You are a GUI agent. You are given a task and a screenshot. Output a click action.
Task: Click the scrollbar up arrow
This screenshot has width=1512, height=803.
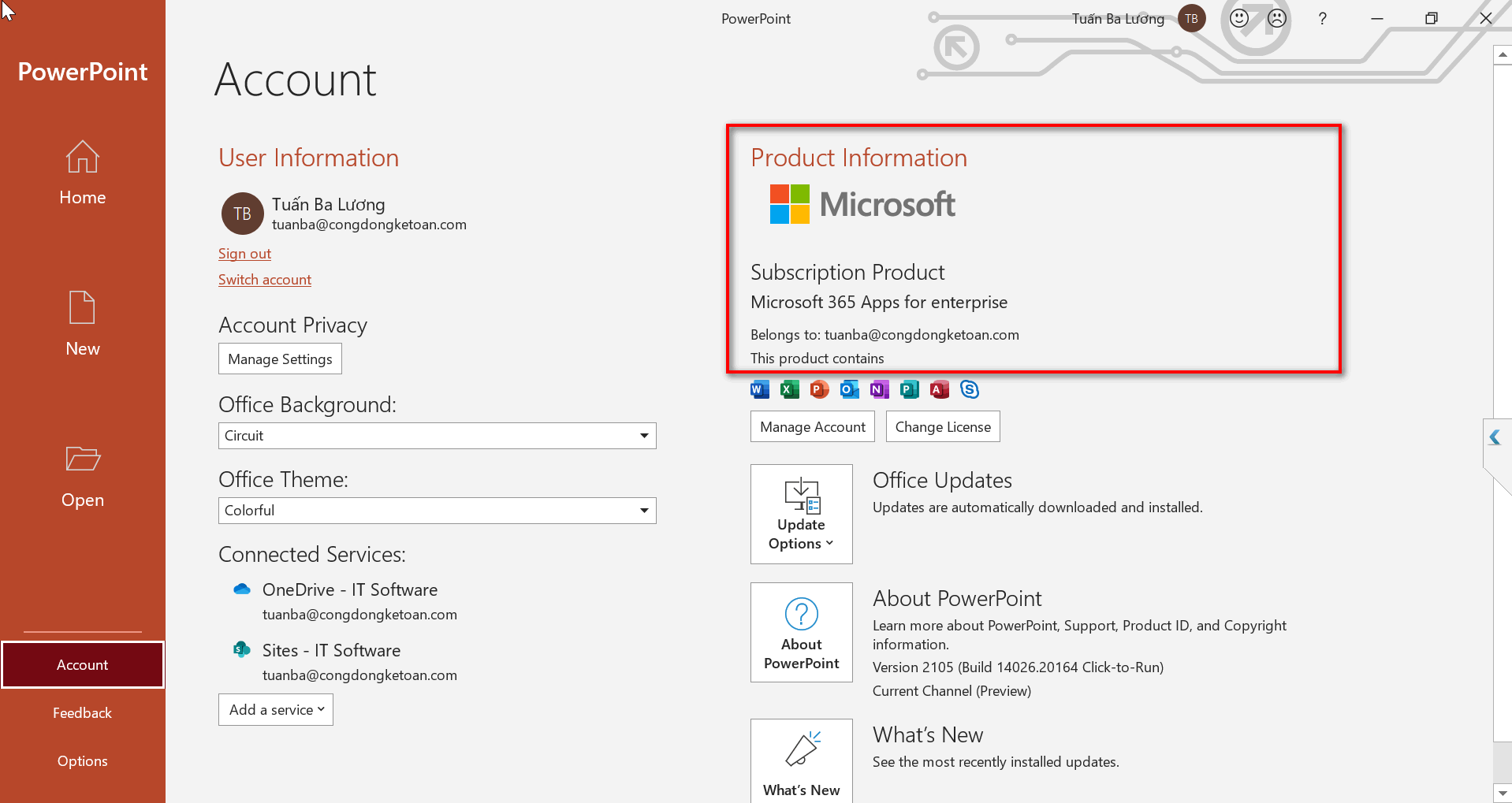point(1503,54)
